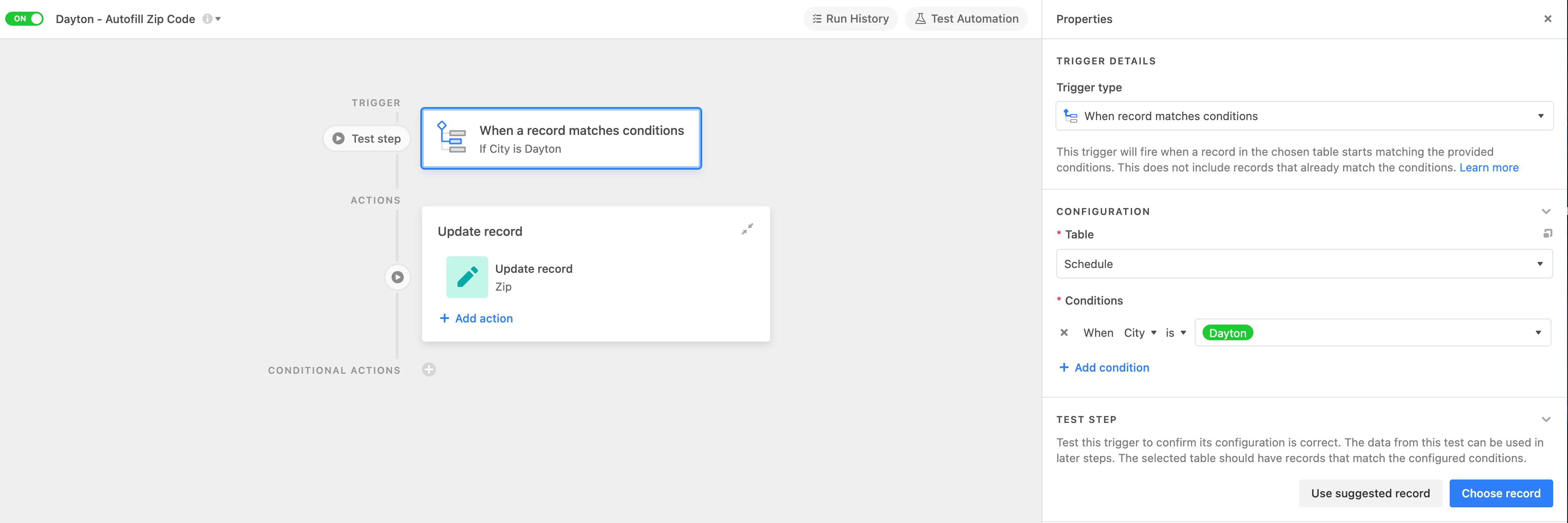Run the Update record action play icon
This screenshot has height=523, width=1568.
(398, 278)
